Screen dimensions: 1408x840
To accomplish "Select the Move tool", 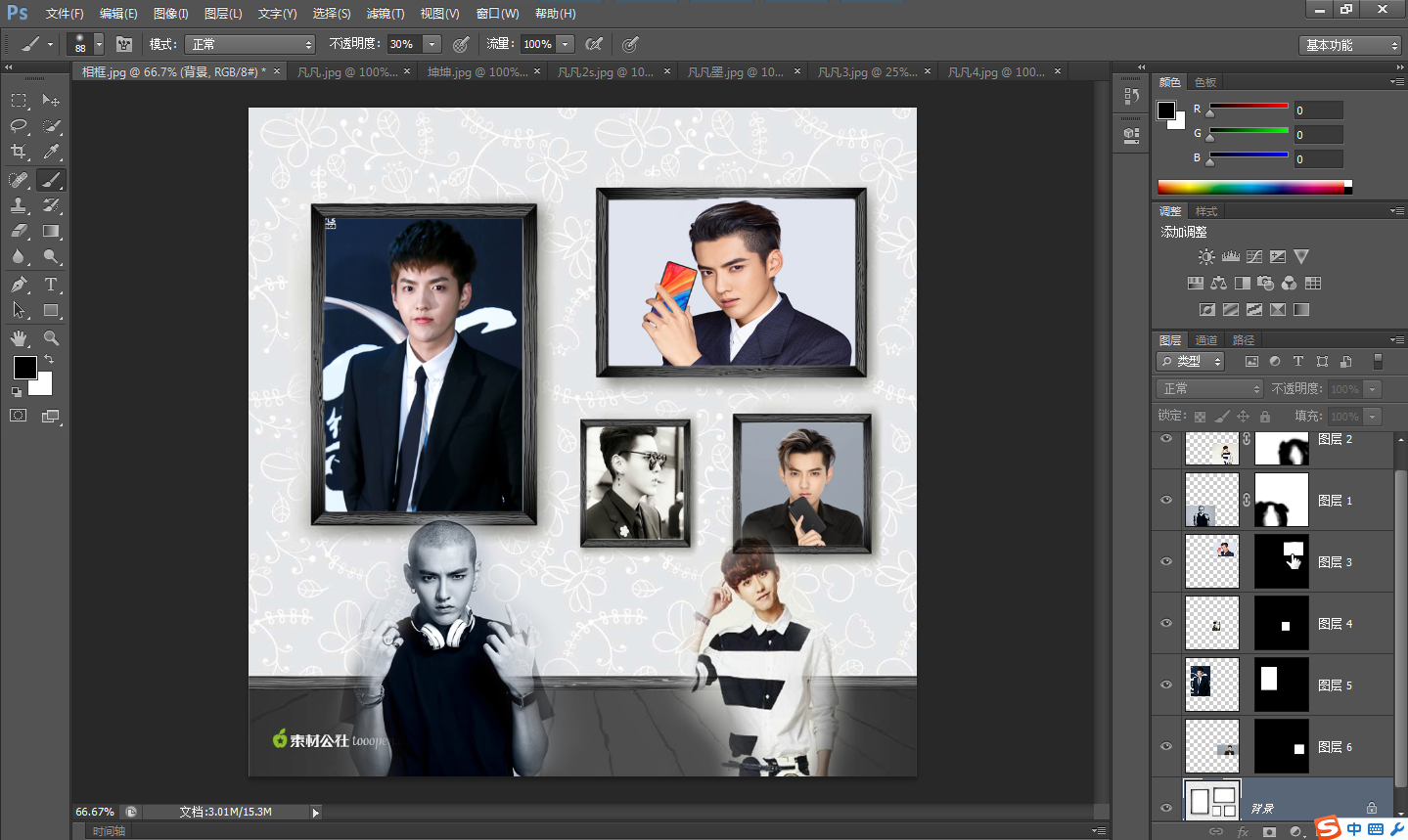I will 51,100.
